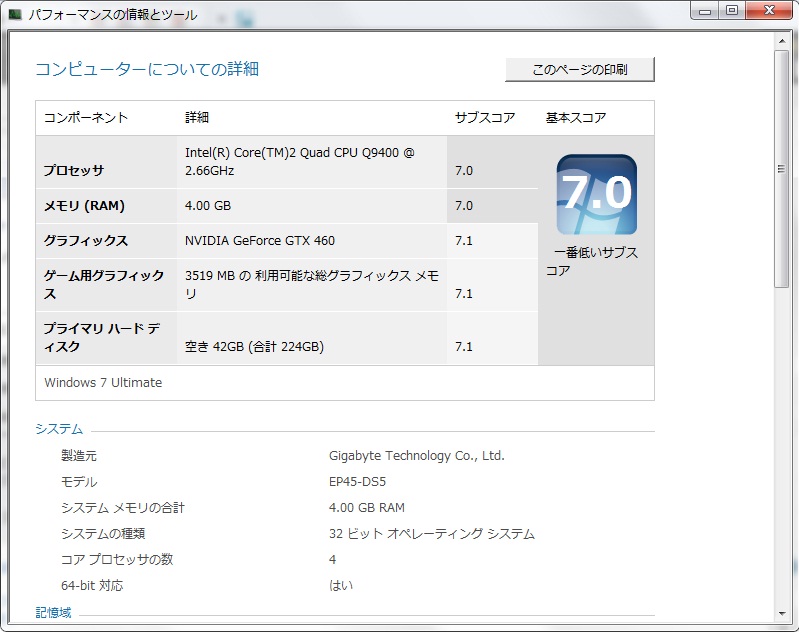Click the '詳細' column header
Image resolution: width=799 pixels, height=633 pixels.
coord(197,118)
